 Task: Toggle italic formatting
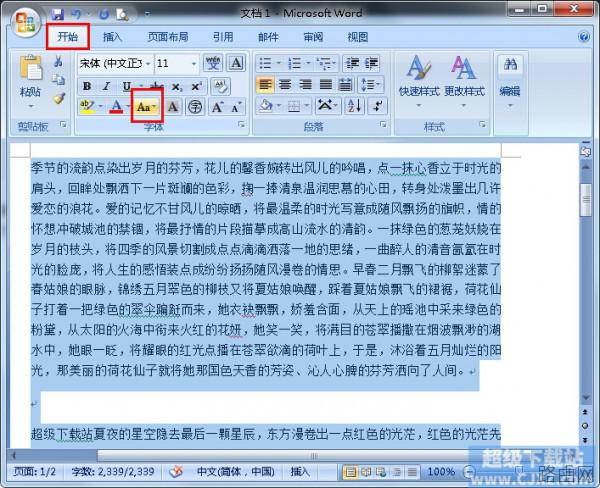tap(106, 86)
